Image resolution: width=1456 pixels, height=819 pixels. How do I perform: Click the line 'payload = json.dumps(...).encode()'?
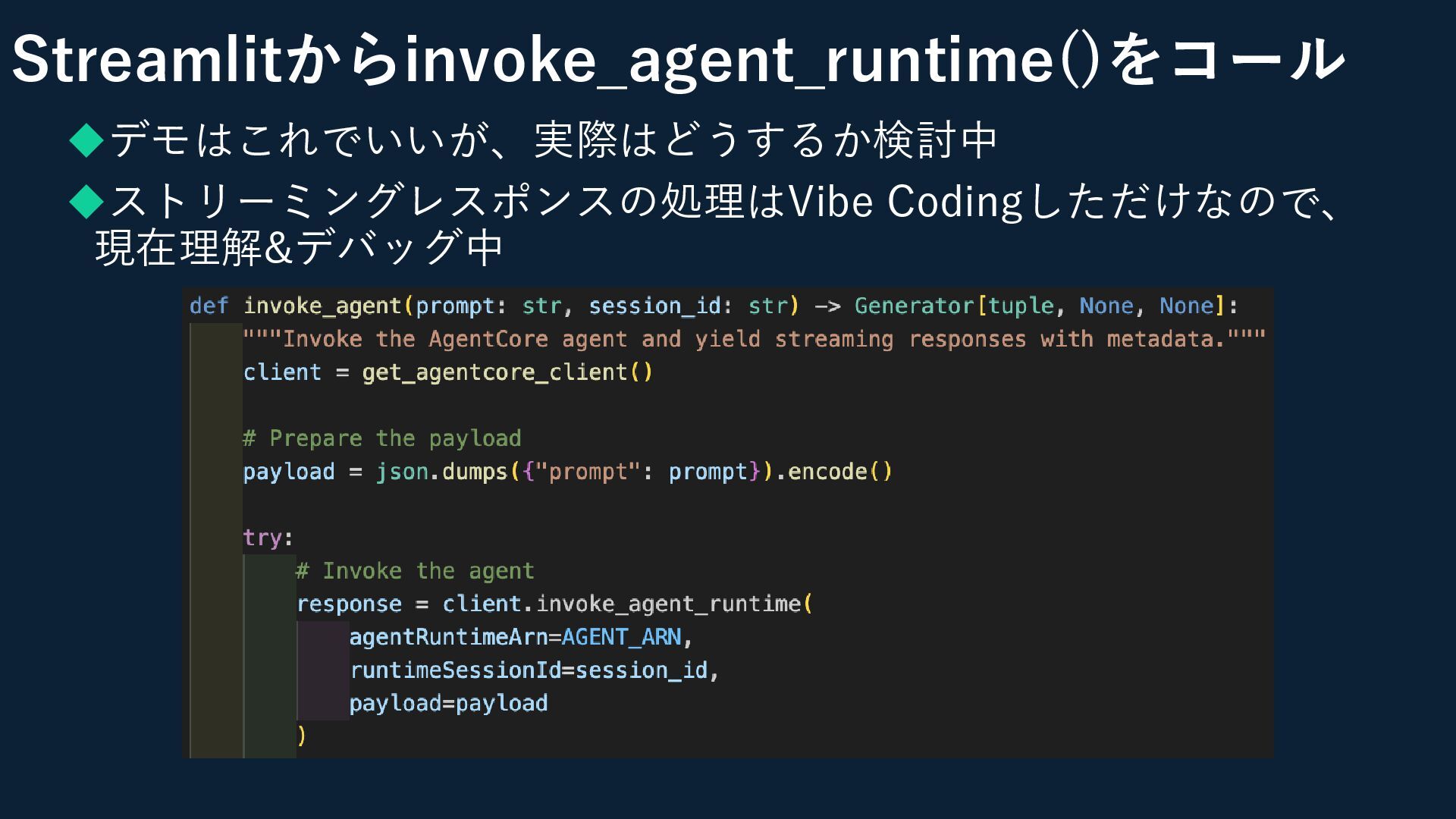coord(568,472)
